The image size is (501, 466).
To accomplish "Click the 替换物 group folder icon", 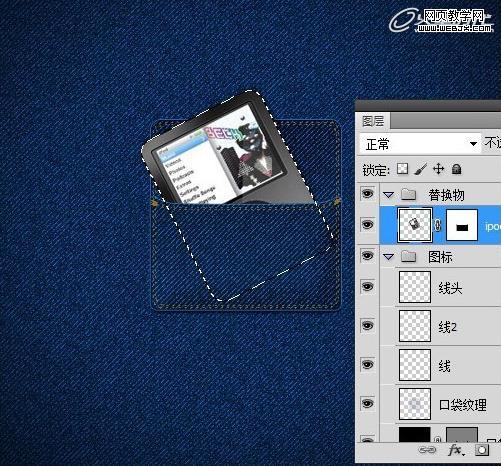I will pos(408,194).
